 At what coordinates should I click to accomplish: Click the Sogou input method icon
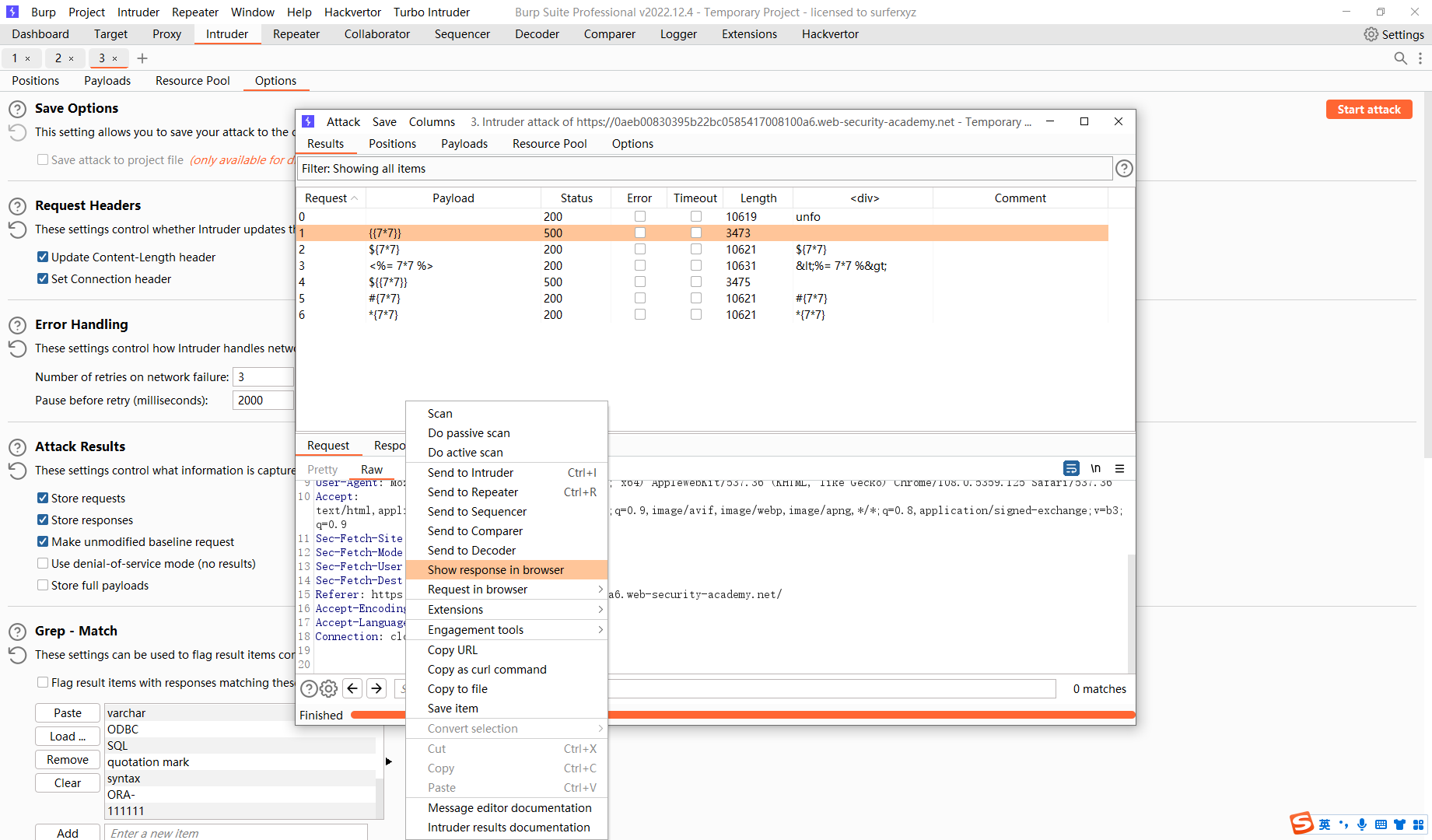(1301, 824)
